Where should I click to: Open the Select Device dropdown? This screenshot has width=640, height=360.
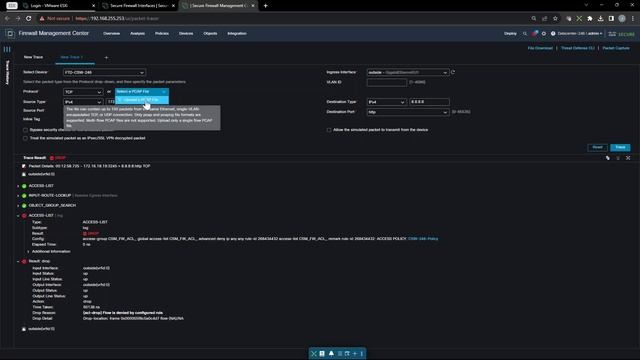tap(104, 73)
